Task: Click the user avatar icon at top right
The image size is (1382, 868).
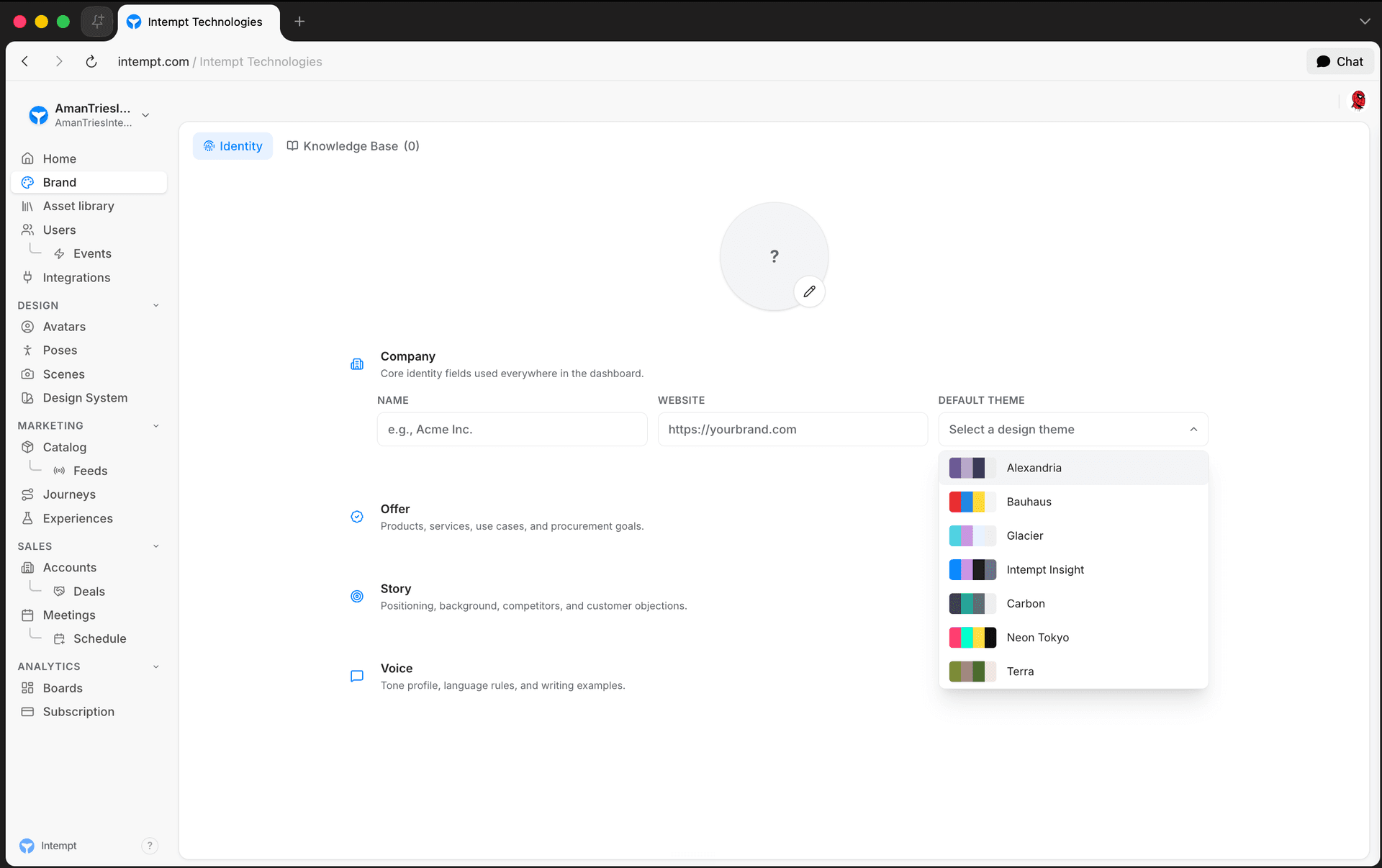Action: click(1358, 100)
